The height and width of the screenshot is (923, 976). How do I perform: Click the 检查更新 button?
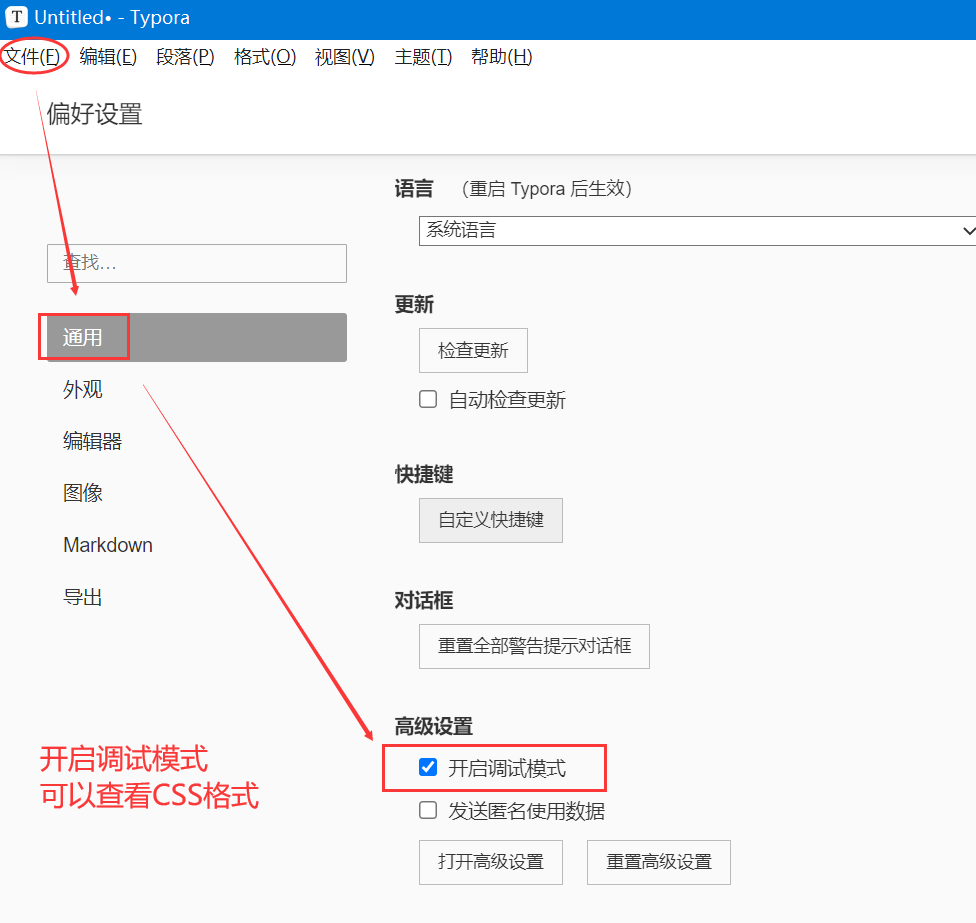coord(473,350)
